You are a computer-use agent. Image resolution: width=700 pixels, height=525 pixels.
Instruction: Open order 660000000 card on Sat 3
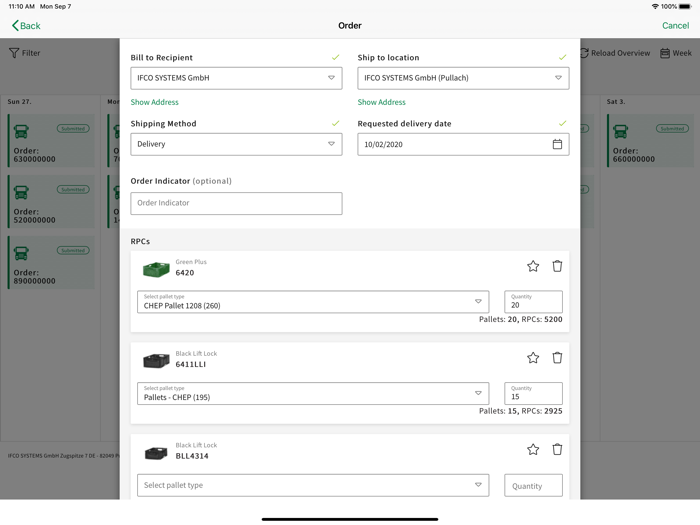point(650,141)
